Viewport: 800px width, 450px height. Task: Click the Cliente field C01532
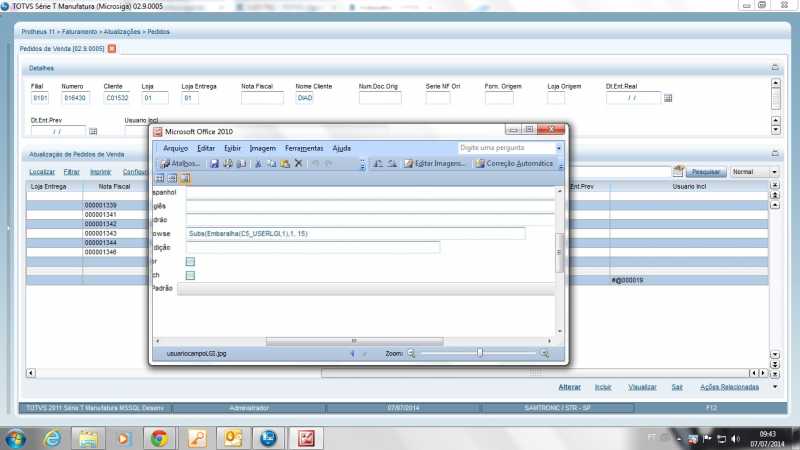point(117,98)
